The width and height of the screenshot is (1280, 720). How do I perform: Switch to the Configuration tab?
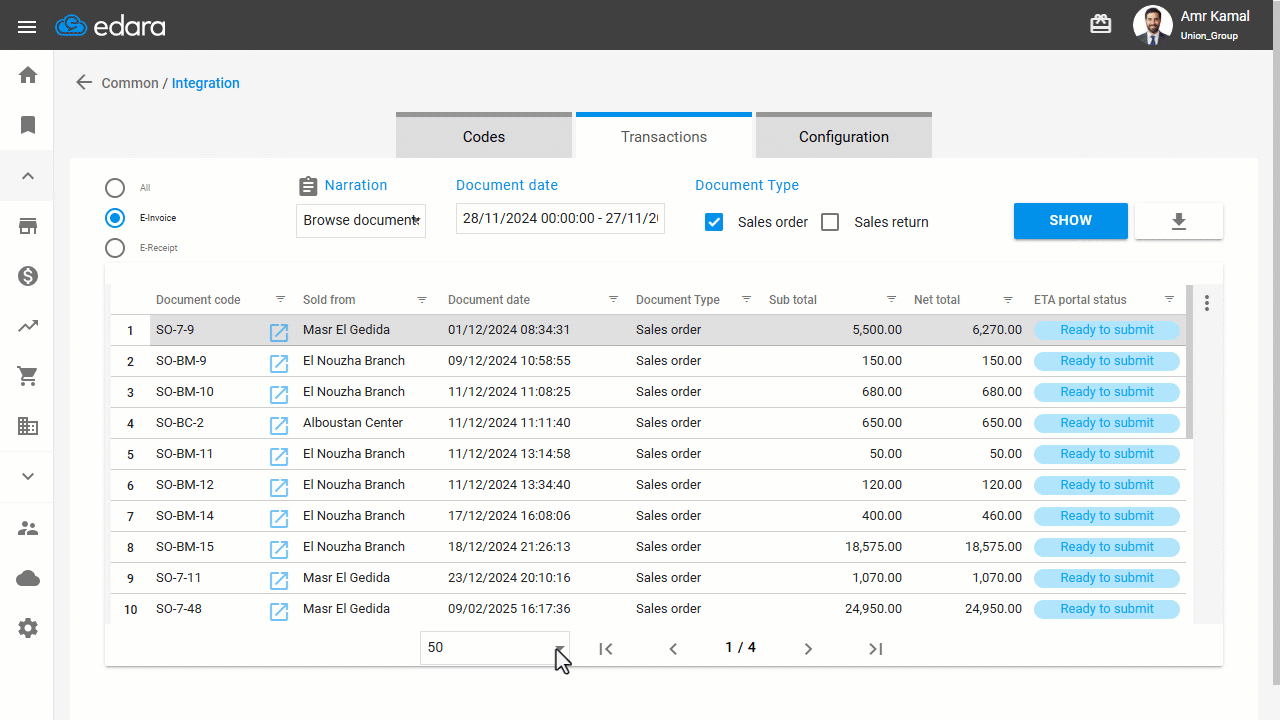tap(844, 135)
